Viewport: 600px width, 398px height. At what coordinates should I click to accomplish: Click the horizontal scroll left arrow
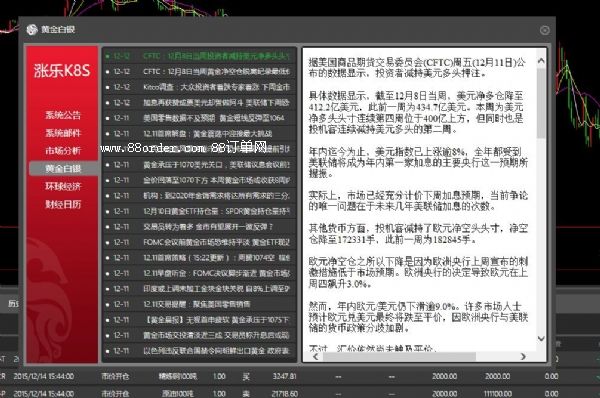pos(315,356)
